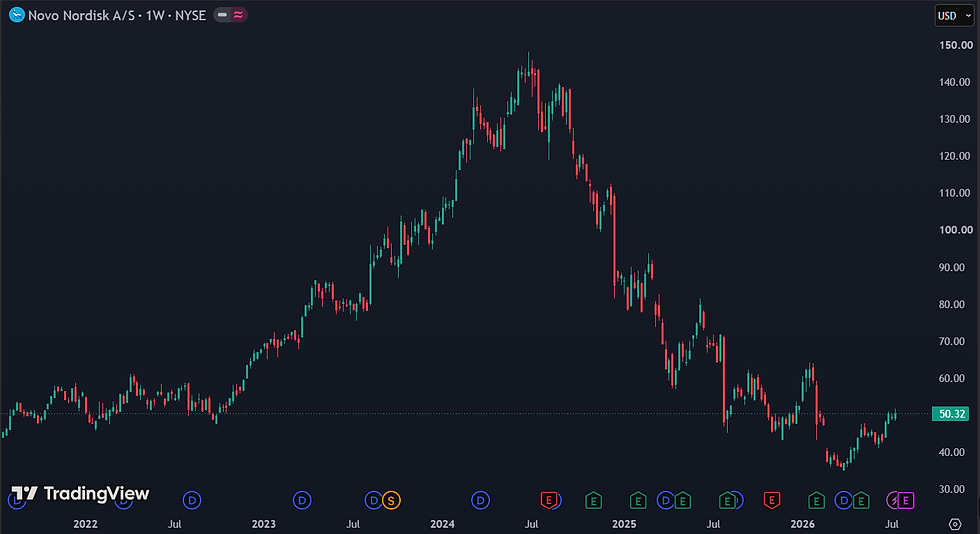This screenshot has width=980, height=534.
Task: Open chart settings gear on time axis
Action: pyautogui.click(x=954, y=524)
